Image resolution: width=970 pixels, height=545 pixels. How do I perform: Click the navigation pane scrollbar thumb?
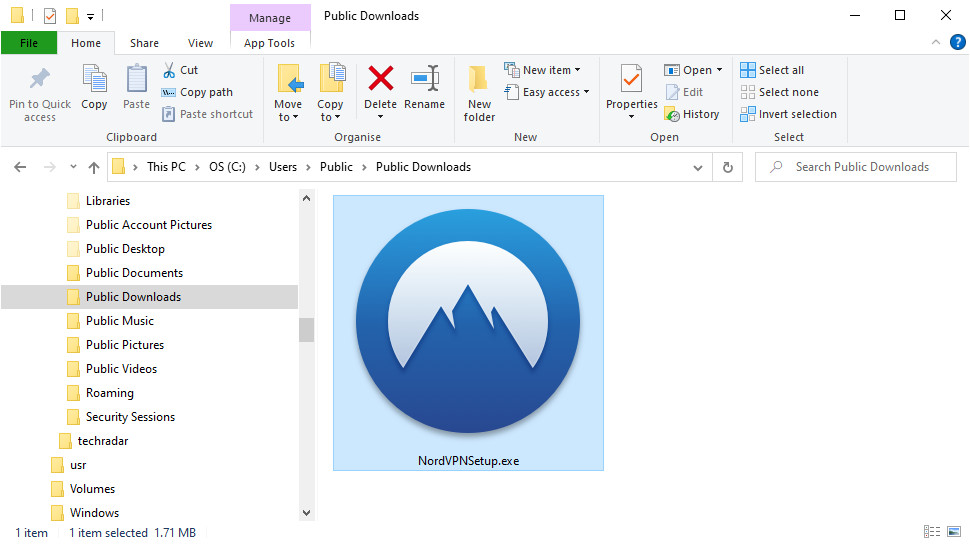[x=306, y=330]
